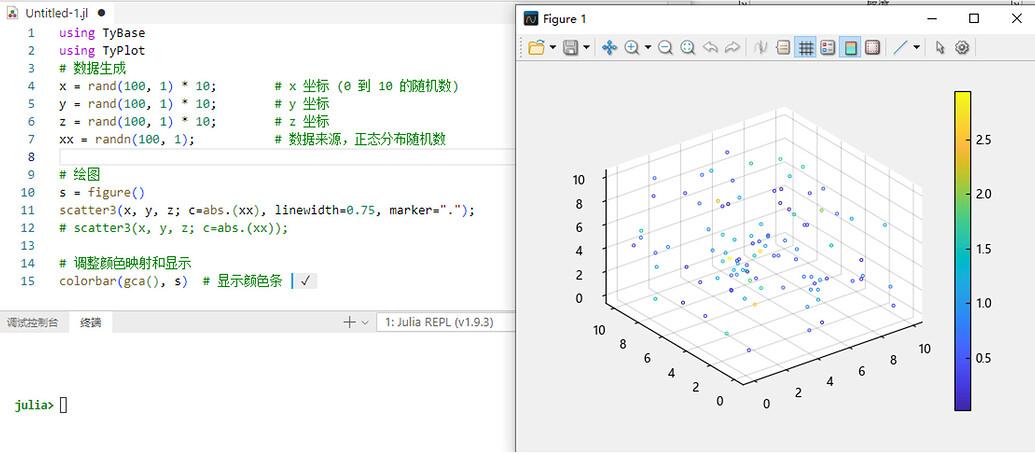This screenshot has height=454, width=1035.
Task: Expand the open-file dropdown arrow
Action: click(x=552, y=48)
